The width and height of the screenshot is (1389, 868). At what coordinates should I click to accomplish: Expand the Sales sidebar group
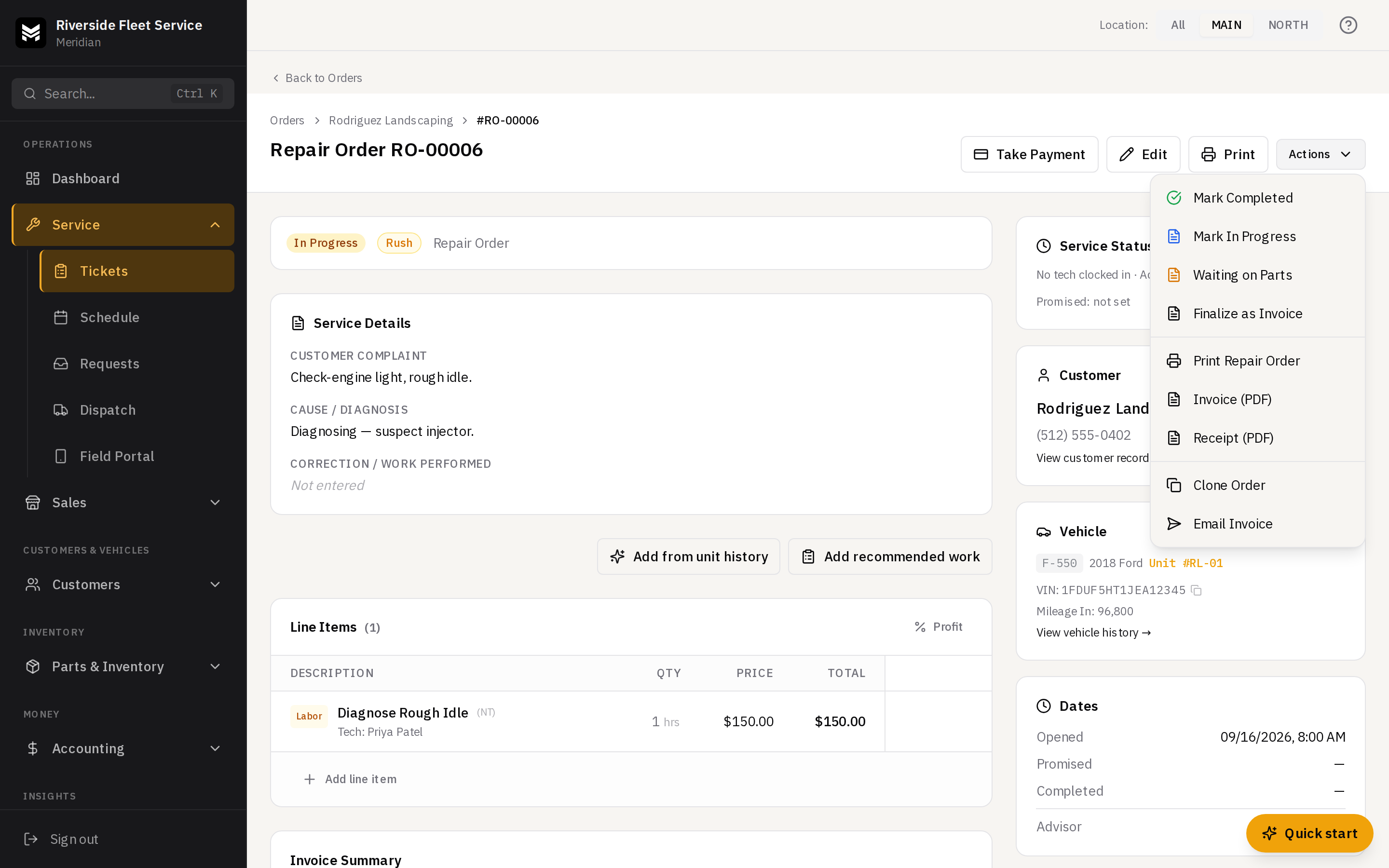click(123, 502)
